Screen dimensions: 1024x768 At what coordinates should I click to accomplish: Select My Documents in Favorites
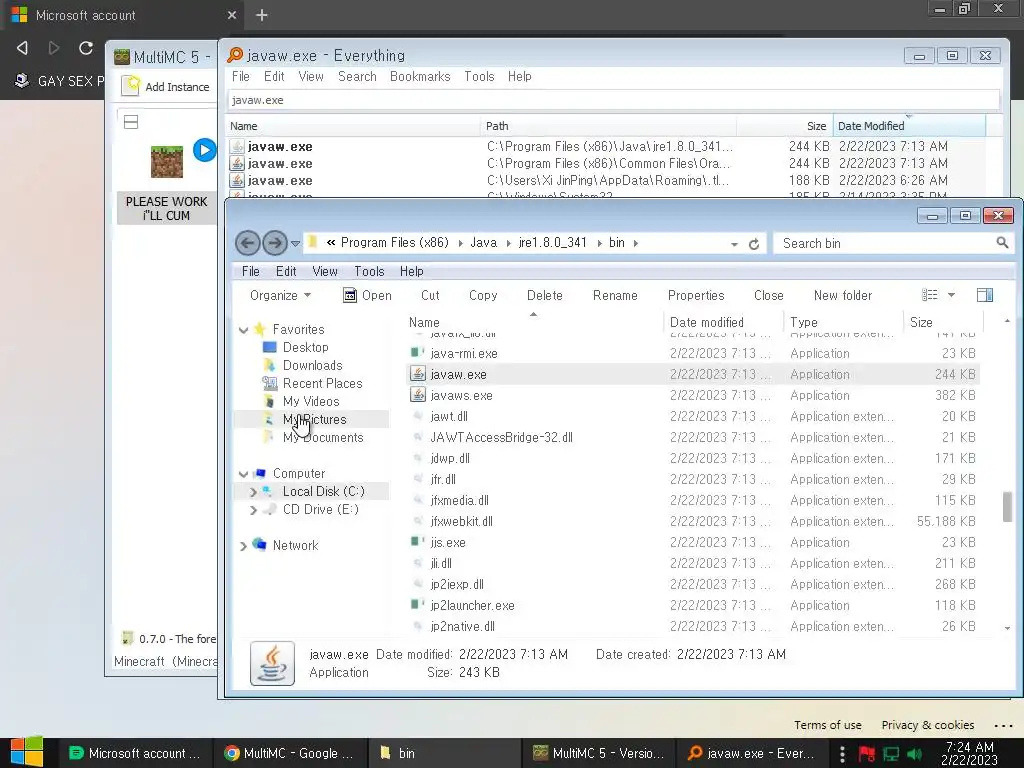tap(323, 438)
